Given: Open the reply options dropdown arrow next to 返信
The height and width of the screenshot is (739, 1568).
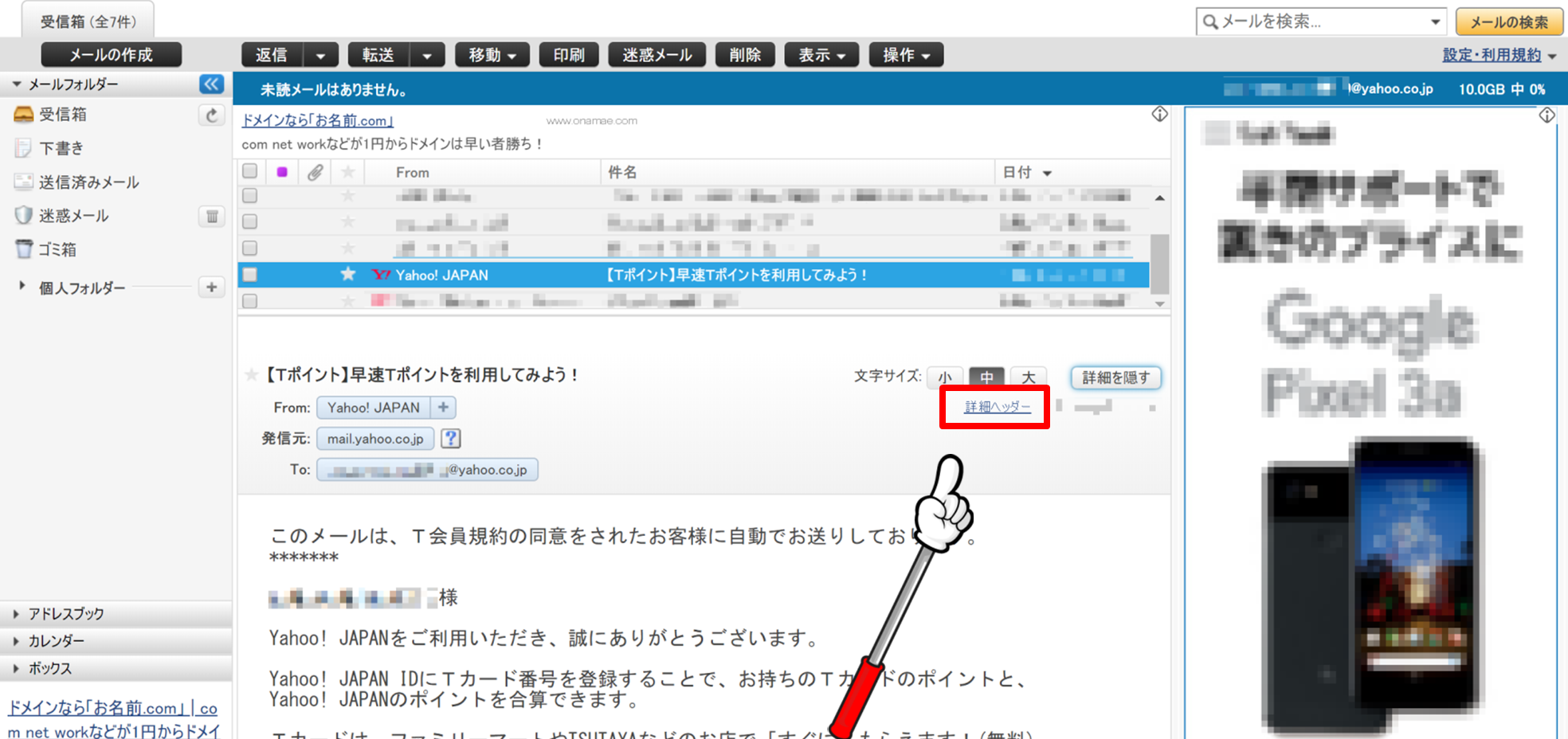Looking at the screenshot, I should (x=321, y=55).
